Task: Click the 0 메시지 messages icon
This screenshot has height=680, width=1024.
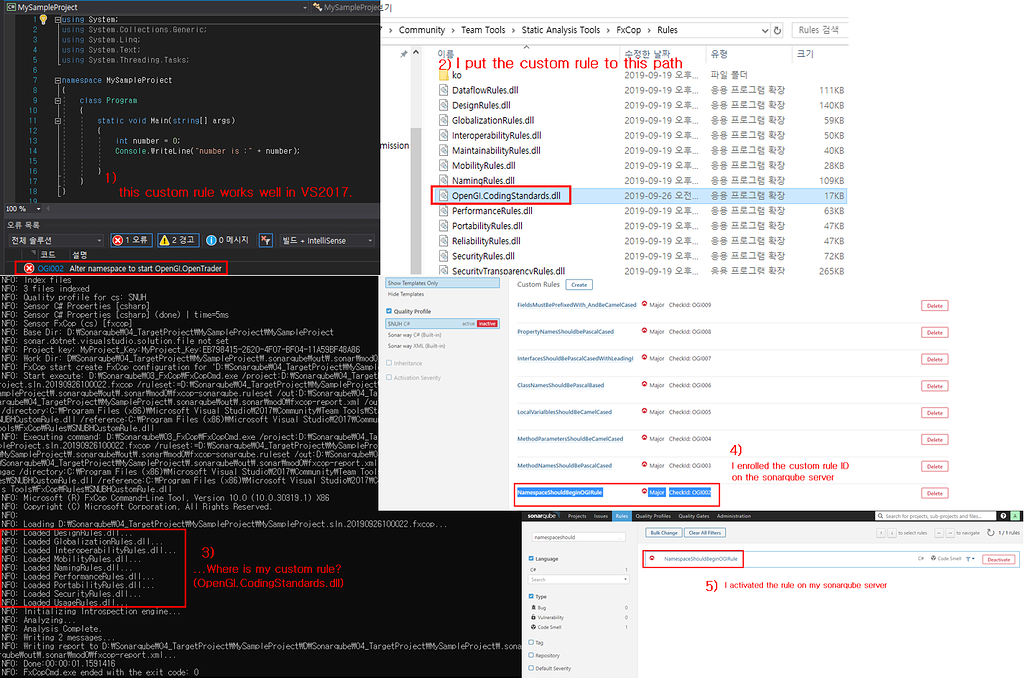Action: click(x=211, y=240)
